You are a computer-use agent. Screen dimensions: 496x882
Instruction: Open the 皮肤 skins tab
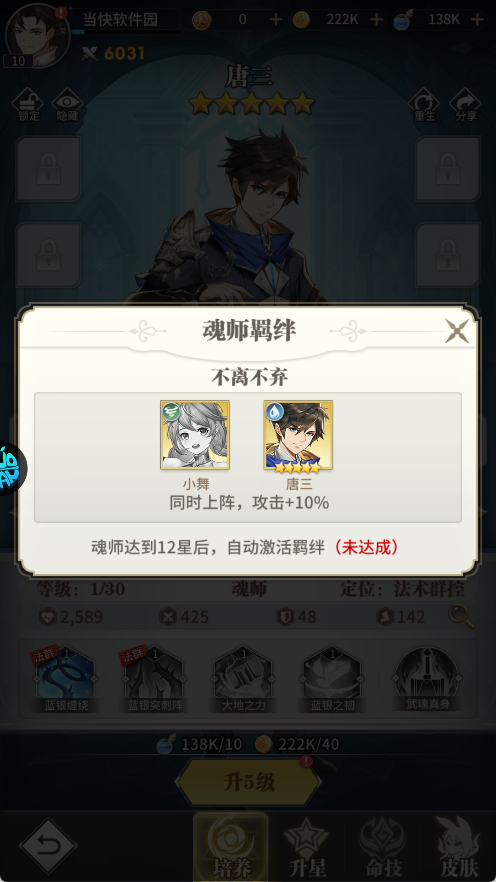[x=459, y=847]
